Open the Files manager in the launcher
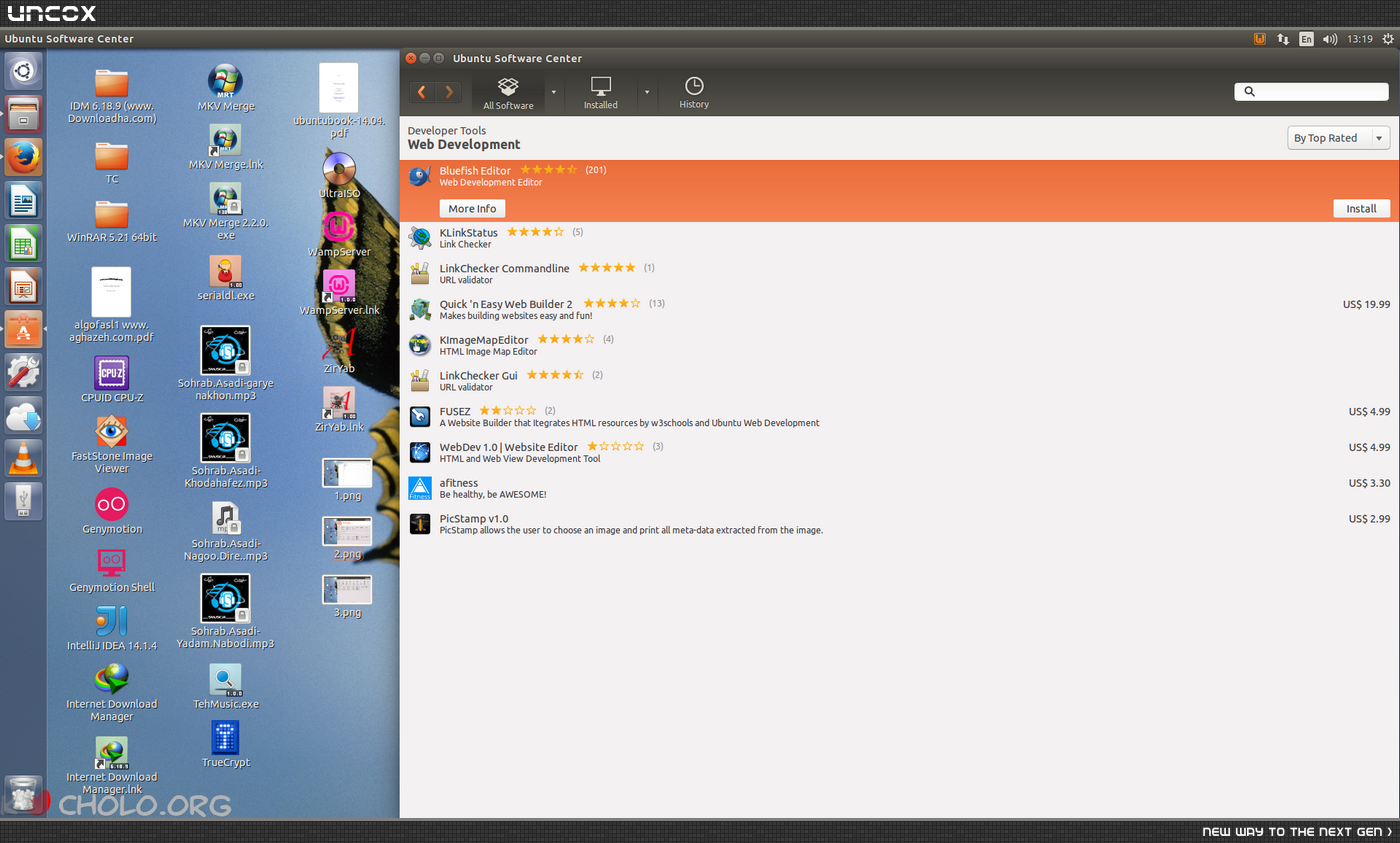The width and height of the screenshot is (1400, 843). (x=23, y=114)
